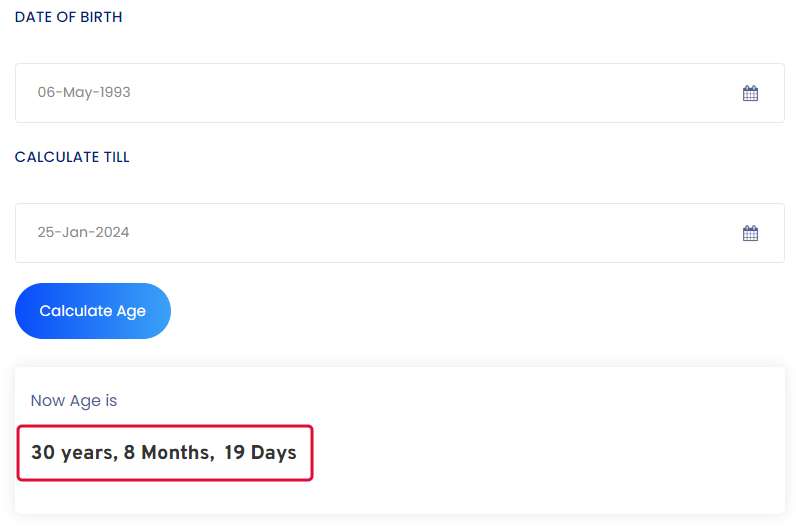The image size is (796, 532).
Task: Select the 25-Jan-2024 date value
Action: 83,232
